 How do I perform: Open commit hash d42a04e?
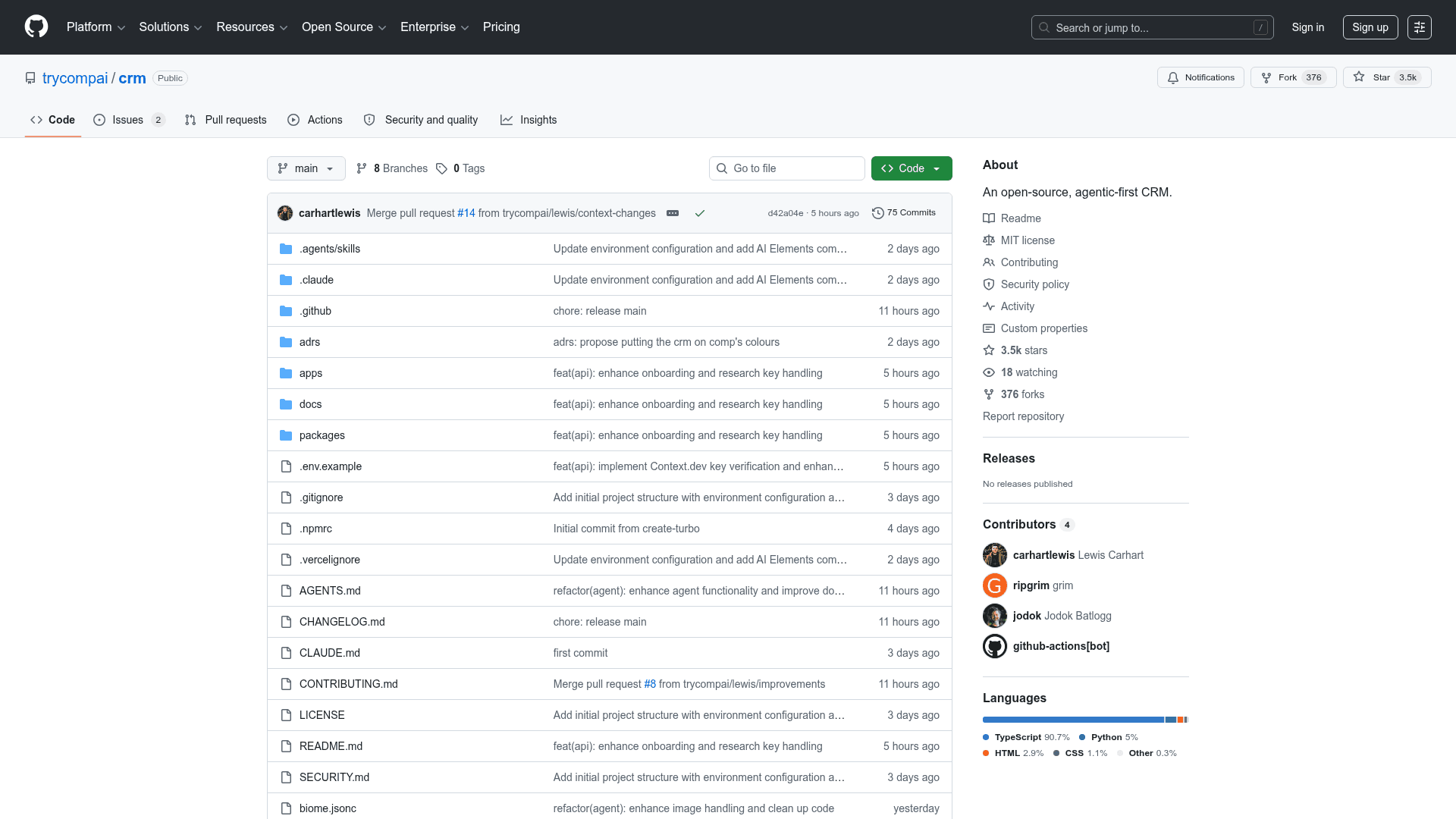point(786,213)
